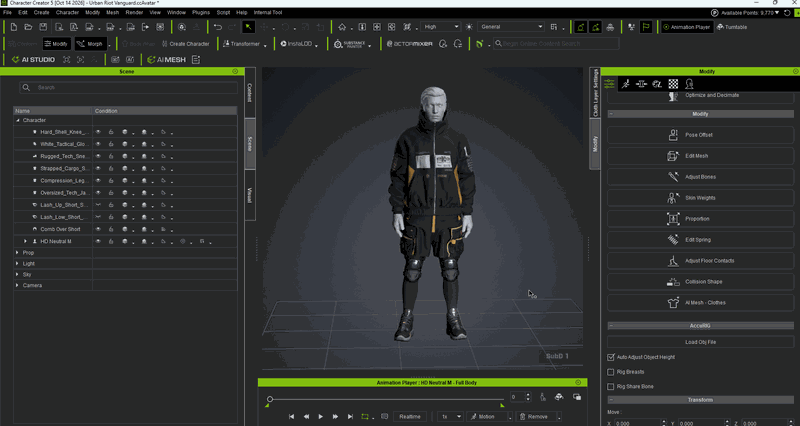Toggle visibility of Hard_Shell_Knee item
800x426 pixels.
point(98,132)
